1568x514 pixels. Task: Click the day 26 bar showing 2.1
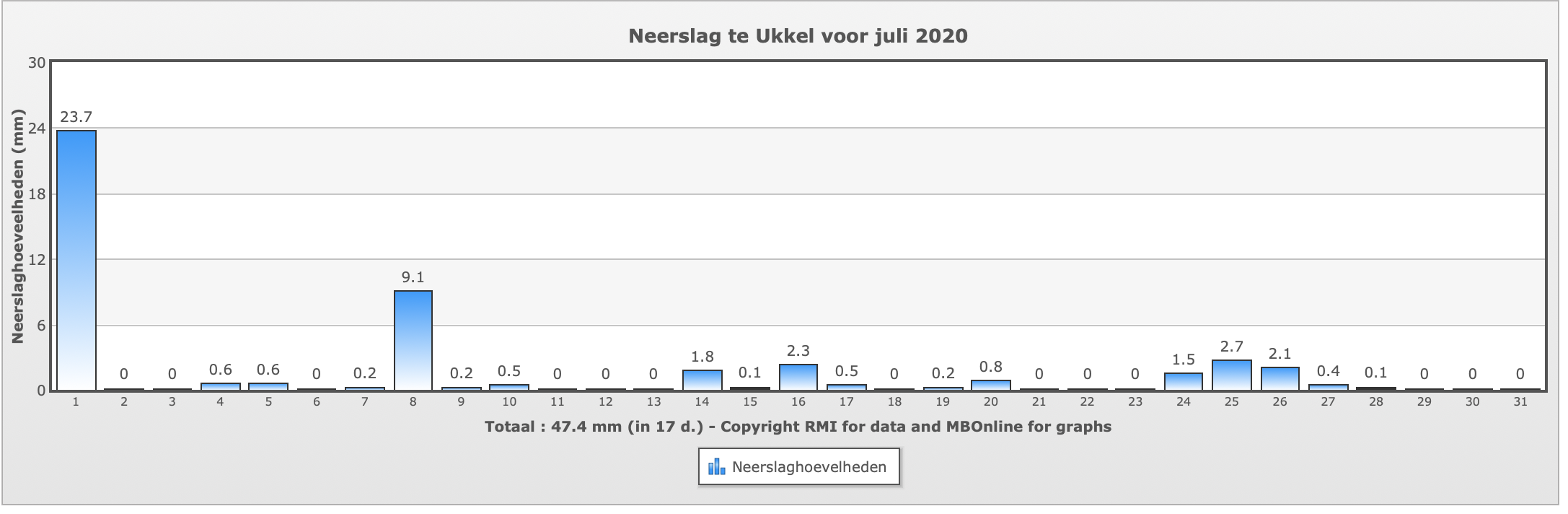pos(1280,378)
